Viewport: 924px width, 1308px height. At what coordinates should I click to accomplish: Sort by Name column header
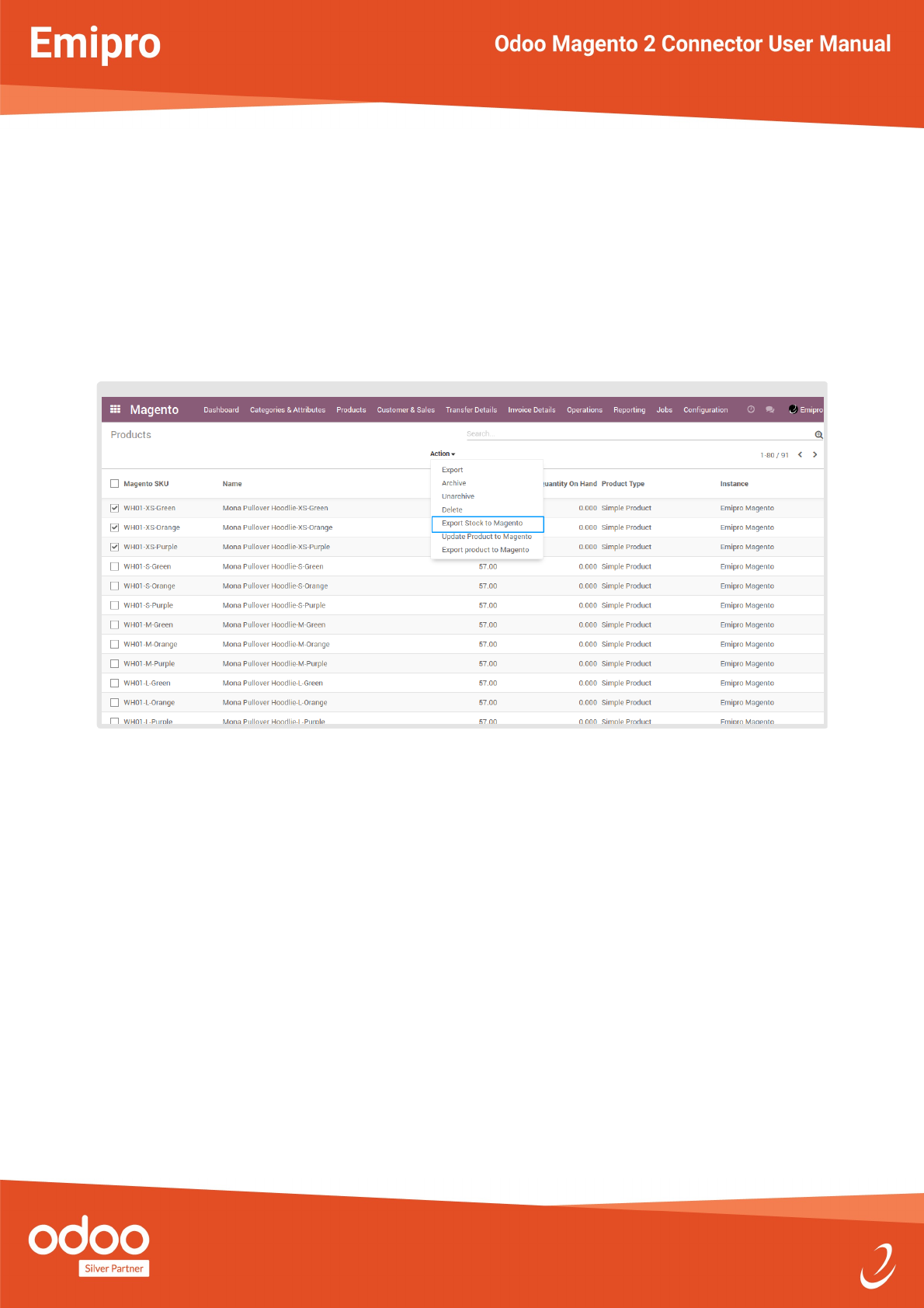click(x=232, y=484)
